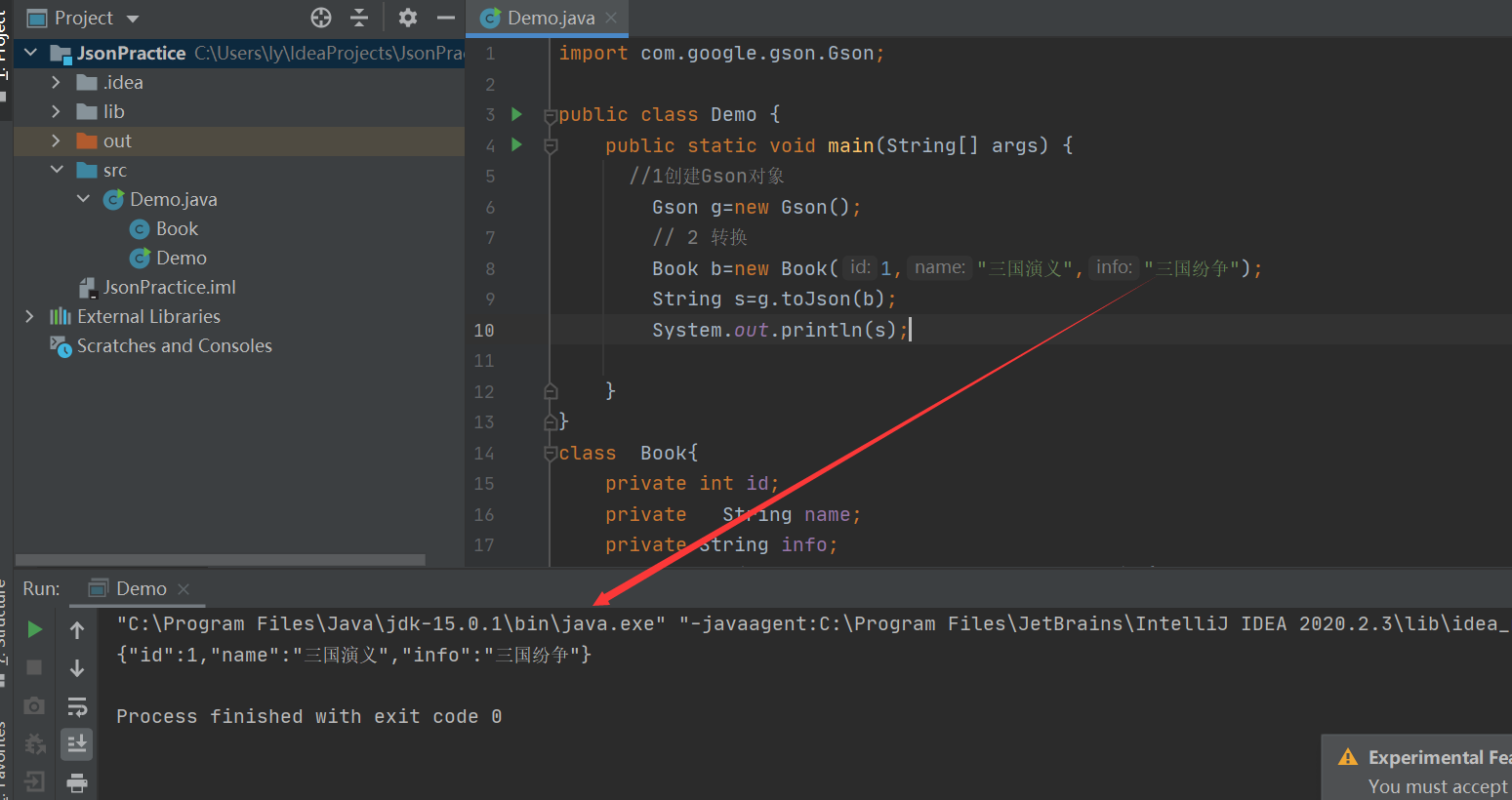Click the "import com.google.gson.Gson;" line
Viewport: 1512px width, 800px height.
721,53
